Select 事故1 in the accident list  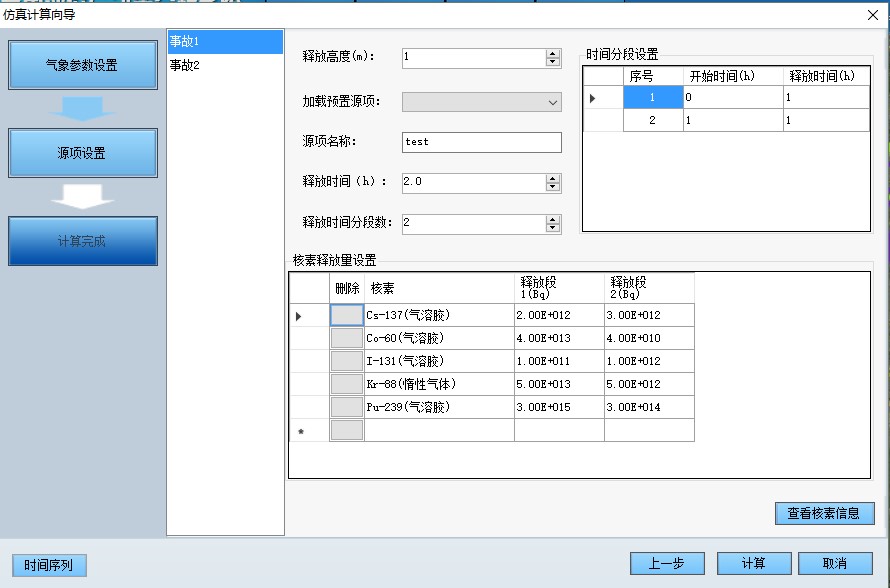click(225, 42)
